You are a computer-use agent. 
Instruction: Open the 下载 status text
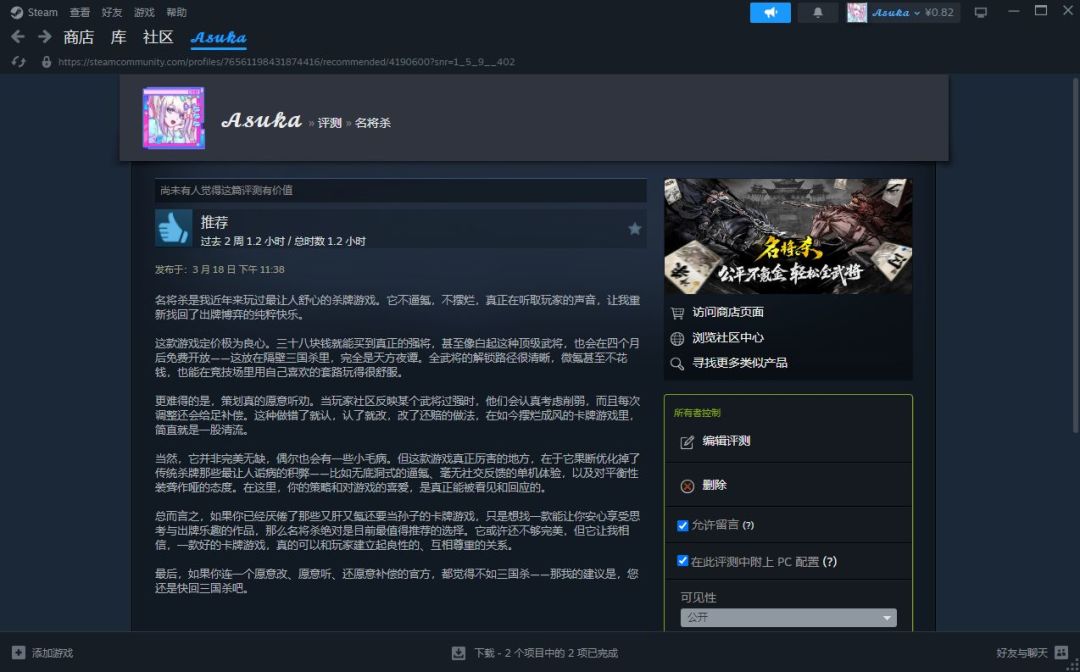(546, 653)
